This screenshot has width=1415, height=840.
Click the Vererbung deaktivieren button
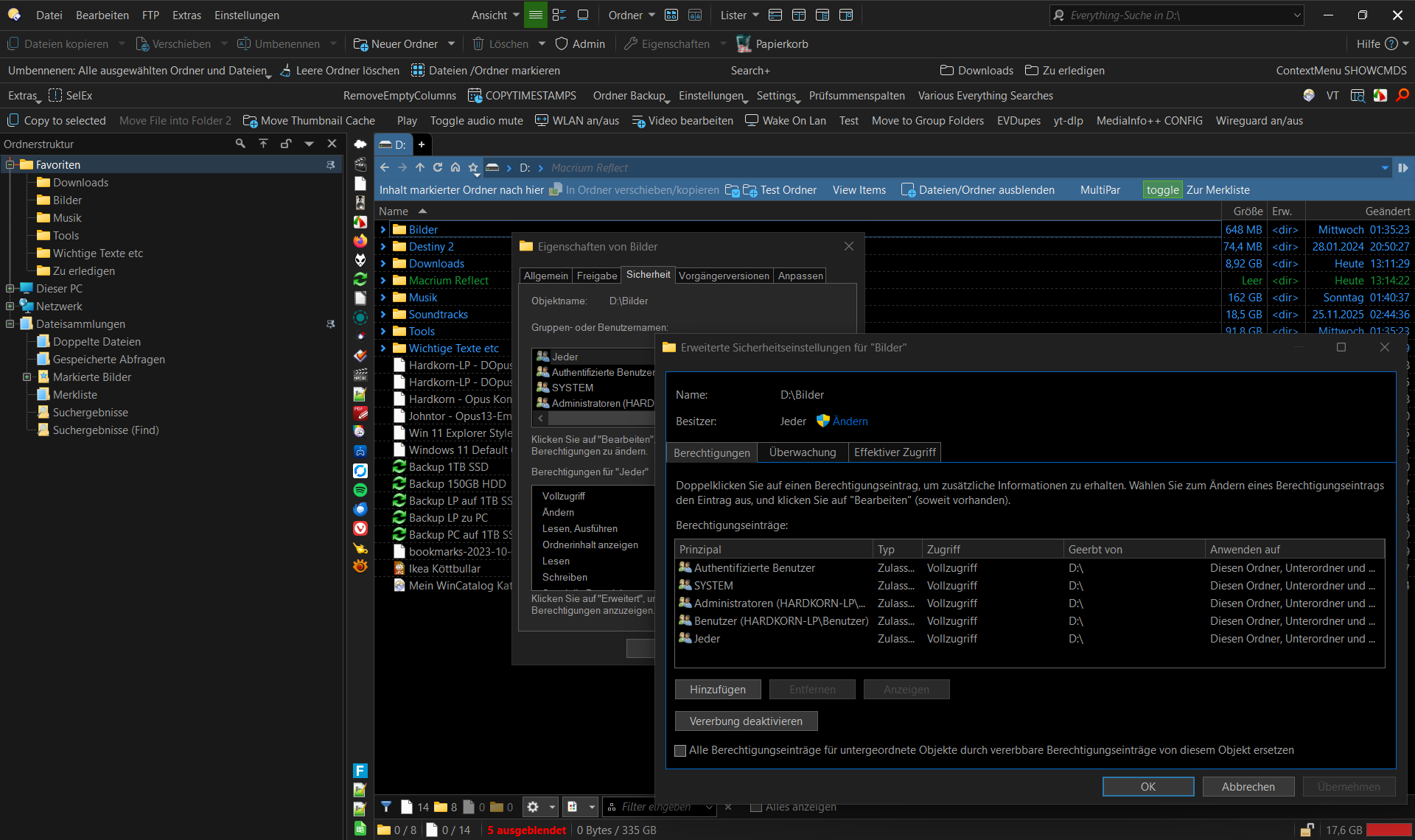tap(746, 721)
